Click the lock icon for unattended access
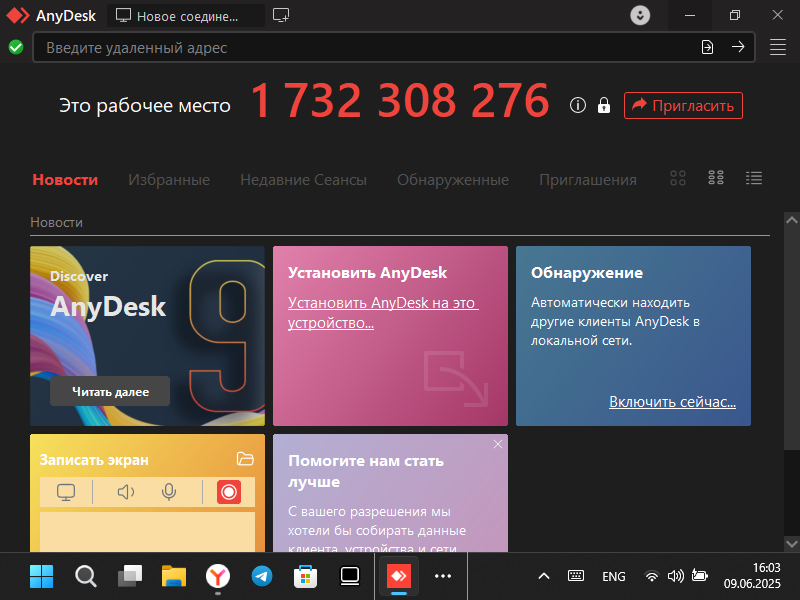800x600 pixels. coord(604,105)
